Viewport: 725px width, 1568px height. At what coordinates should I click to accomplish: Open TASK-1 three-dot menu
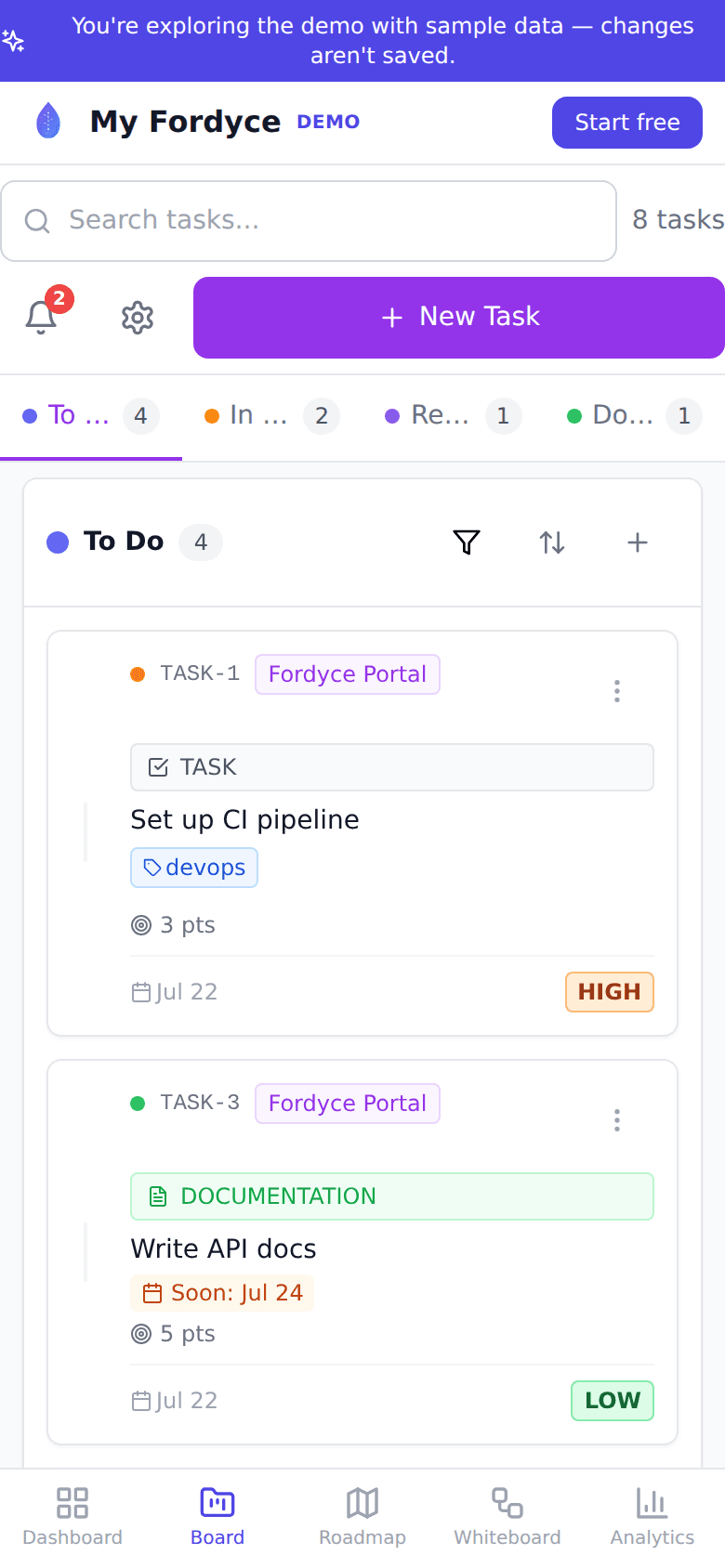[617, 691]
